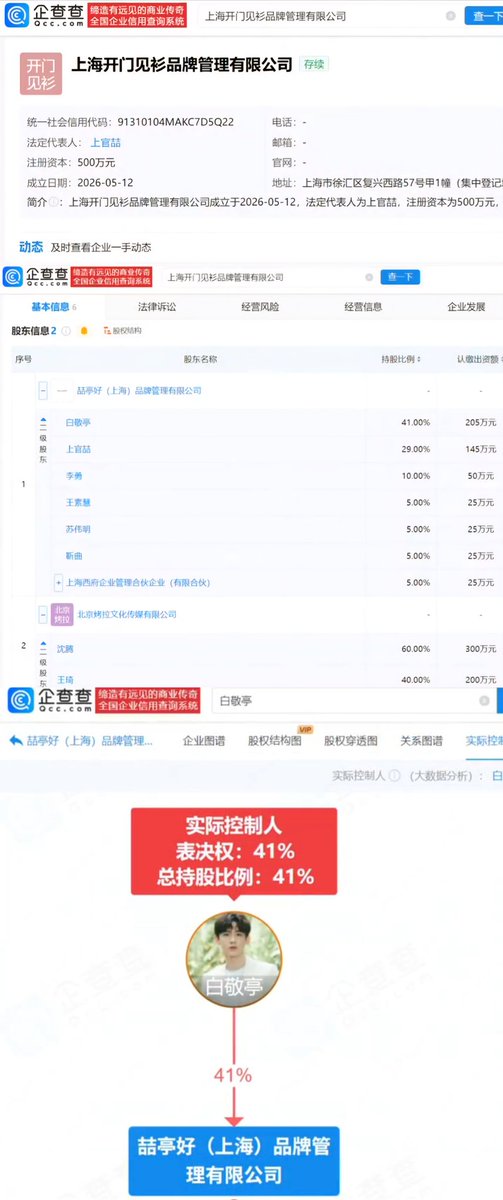The height and width of the screenshot is (1200, 503).
Task: Click the orange bell icon beside 股东信息
Action: (x=84, y=330)
